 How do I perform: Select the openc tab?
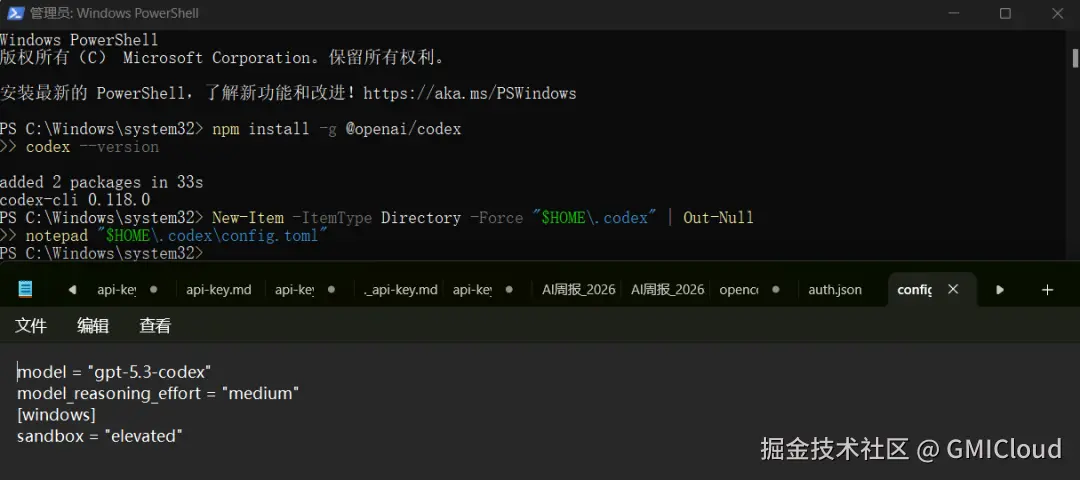[x=738, y=290]
